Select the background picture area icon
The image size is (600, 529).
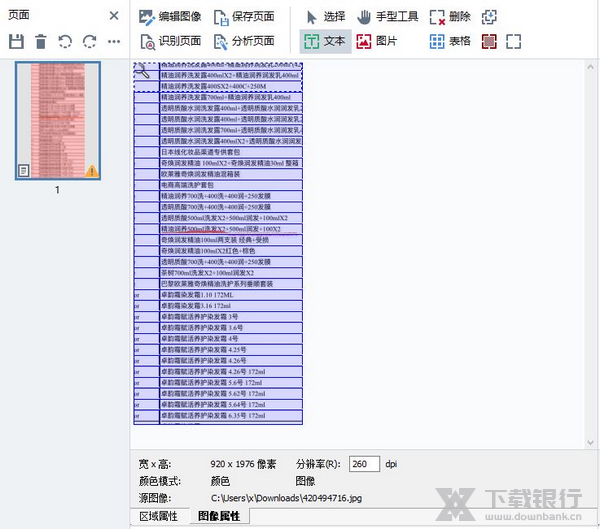click(489, 41)
